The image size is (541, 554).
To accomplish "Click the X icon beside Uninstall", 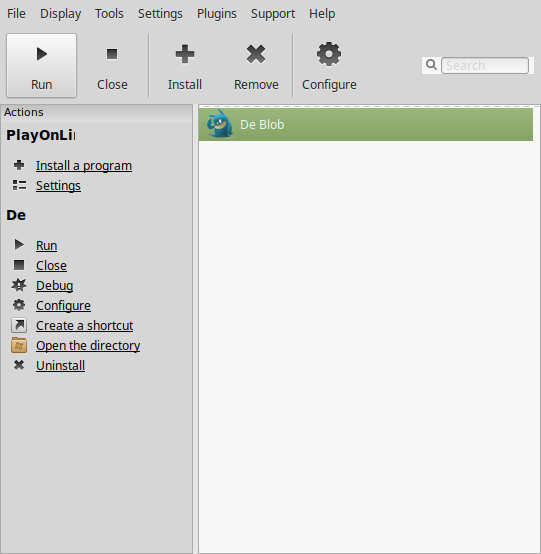I will click(x=19, y=365).
